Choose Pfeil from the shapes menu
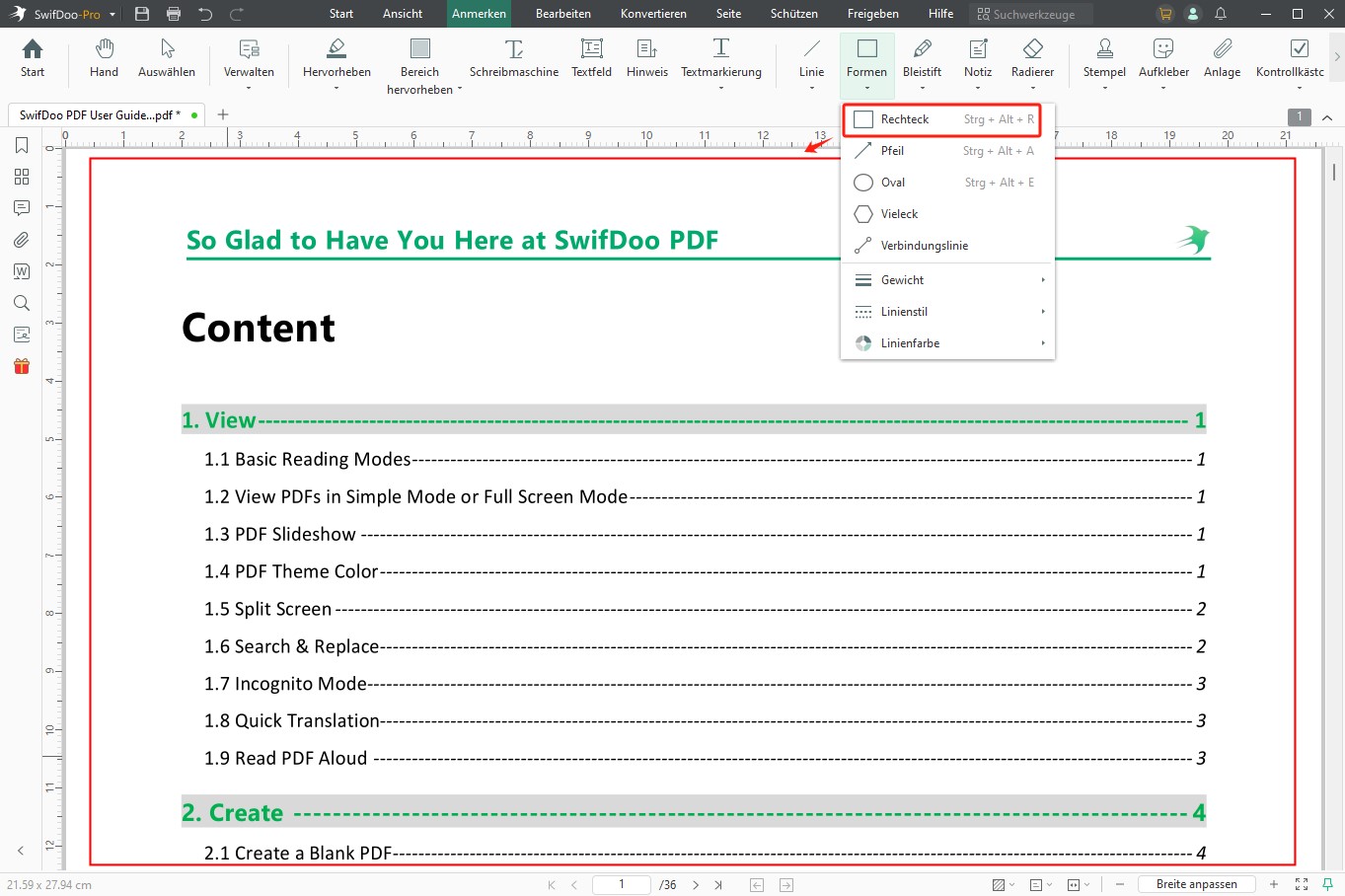The width and height of the screenshot is (1345, 896). pos(947,151)
